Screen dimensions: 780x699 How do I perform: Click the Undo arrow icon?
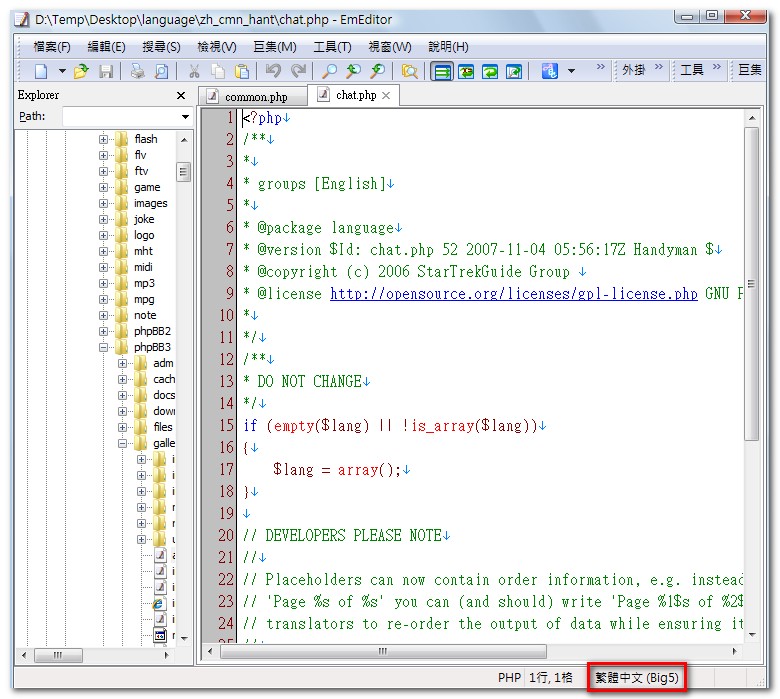click(273, 71)
